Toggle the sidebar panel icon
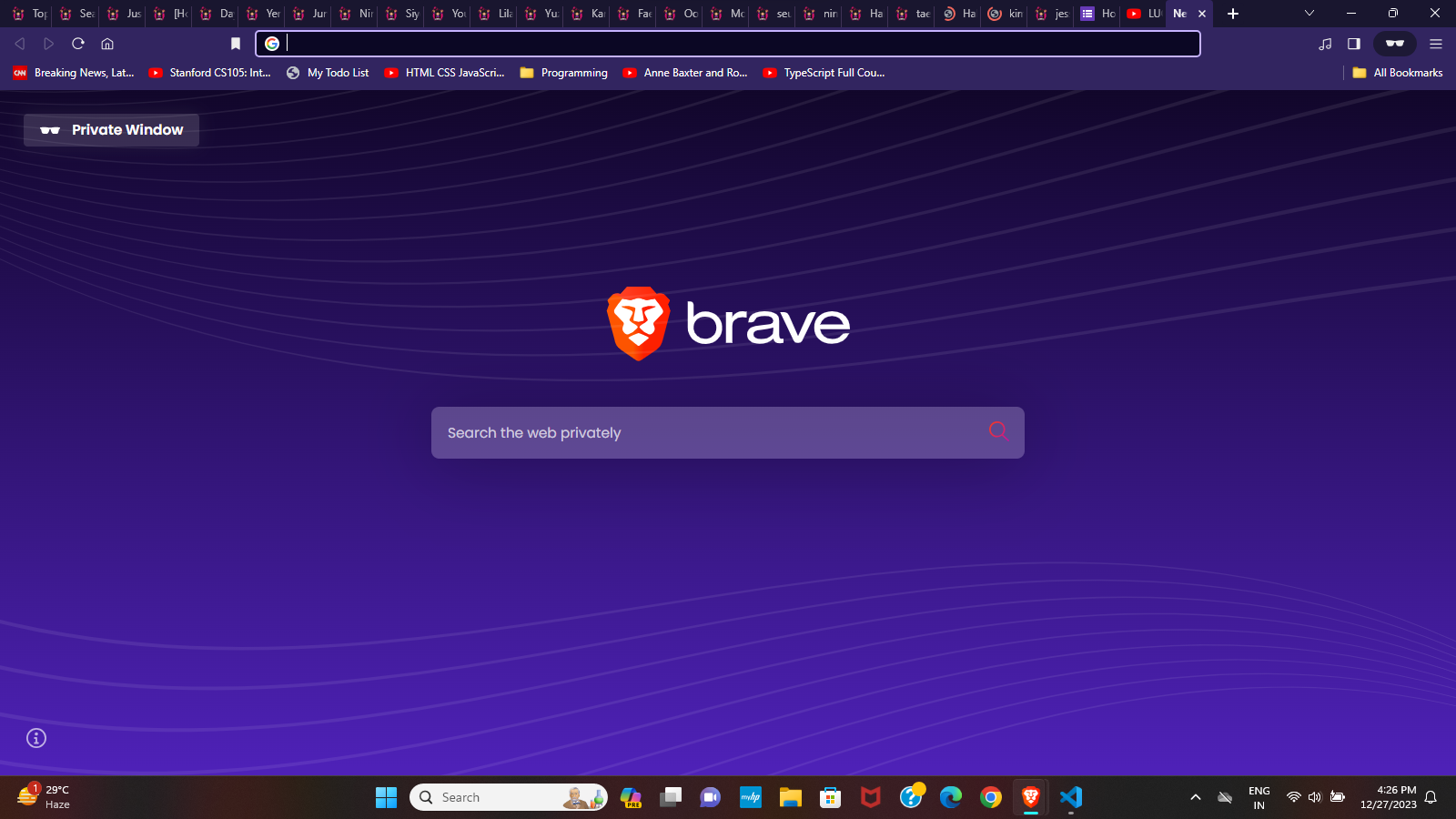 click(x=1354, y=44)
